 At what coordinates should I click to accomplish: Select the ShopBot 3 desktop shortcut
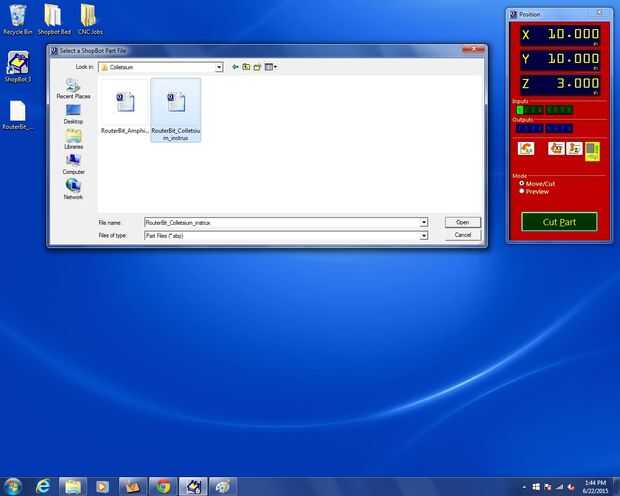coord(18,66)
